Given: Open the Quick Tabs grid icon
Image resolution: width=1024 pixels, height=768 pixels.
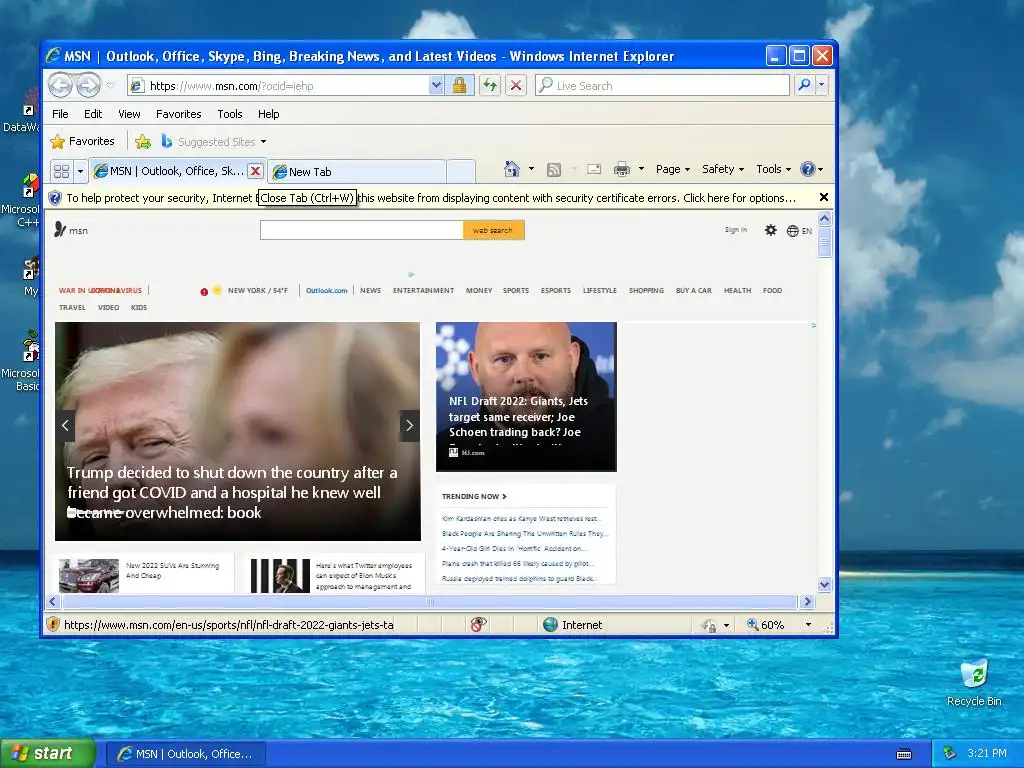Looking at the screenshot, I should [x=61, y=172].
